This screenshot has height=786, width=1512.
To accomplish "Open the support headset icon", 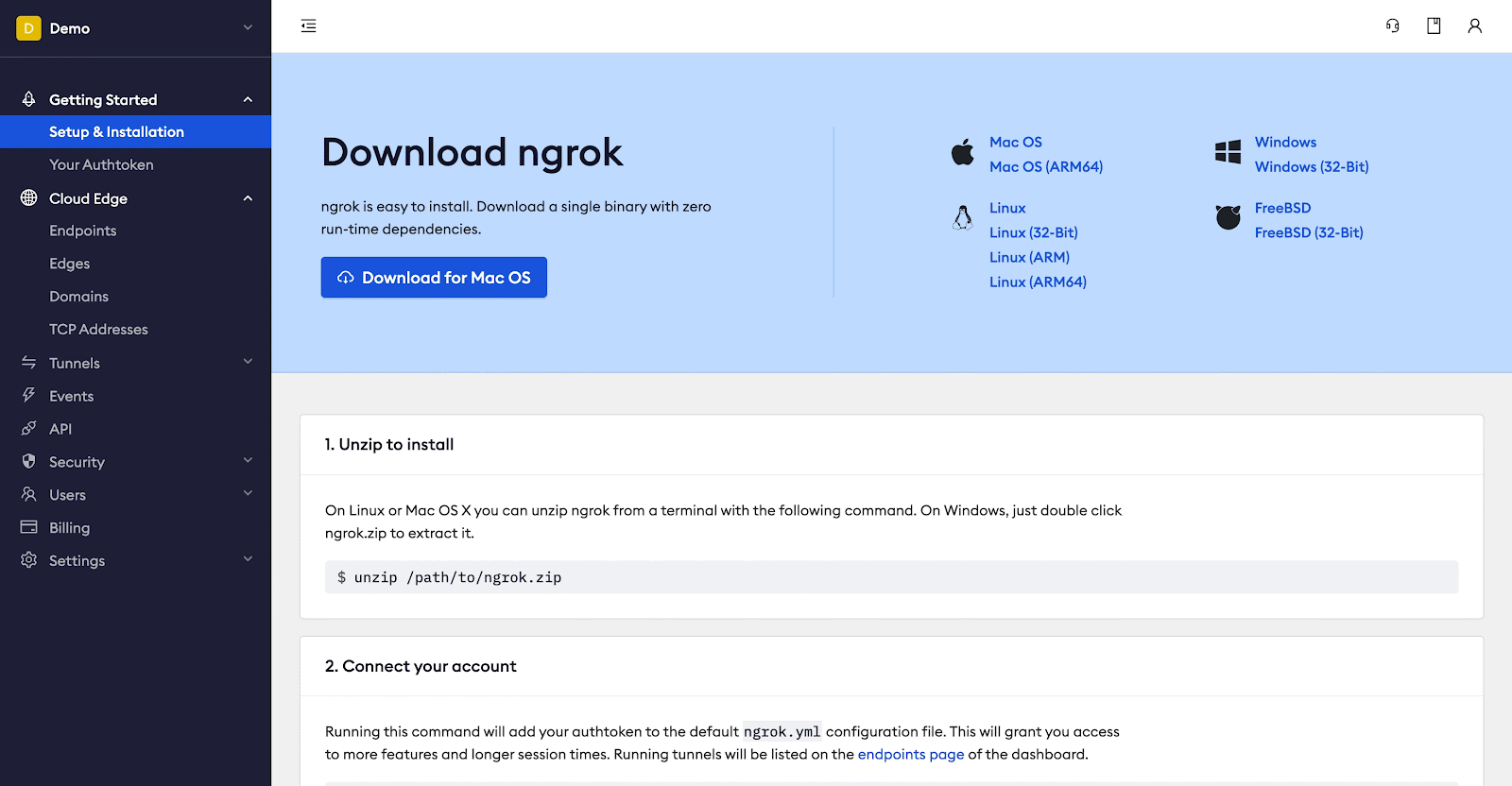I will click(1392, 26).
